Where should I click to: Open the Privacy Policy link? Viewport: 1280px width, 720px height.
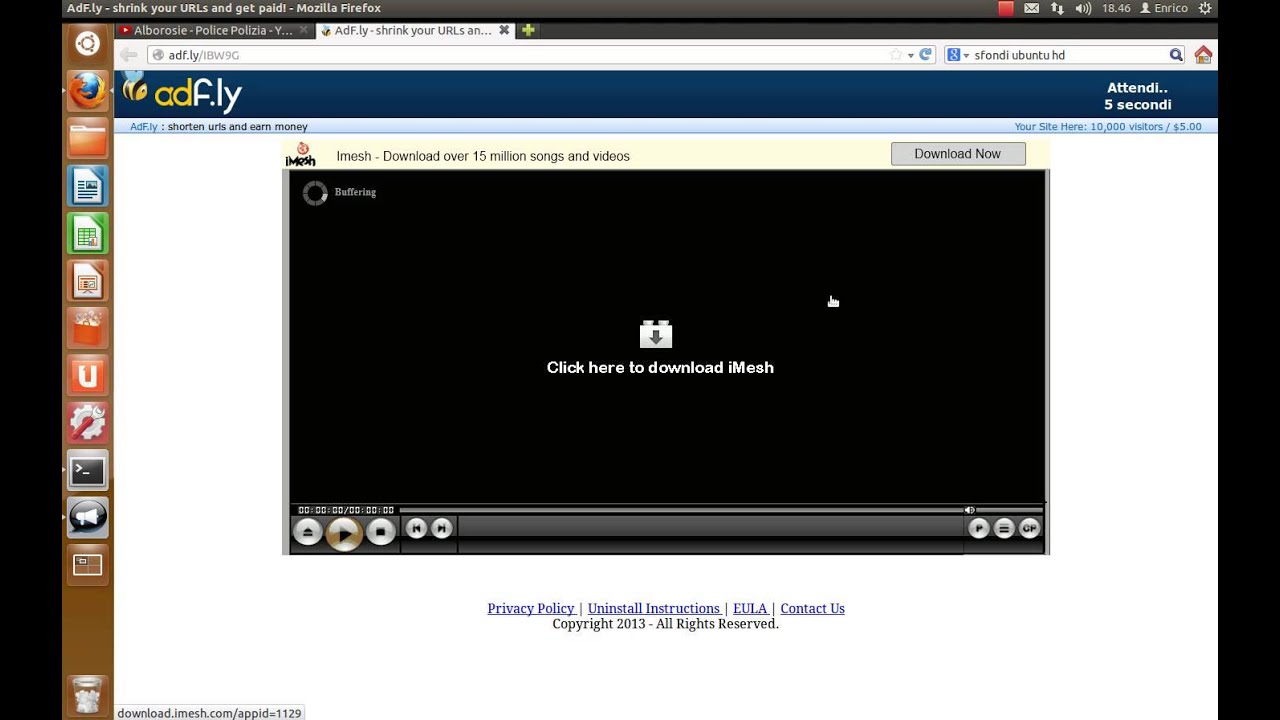(x=531, y=608)
